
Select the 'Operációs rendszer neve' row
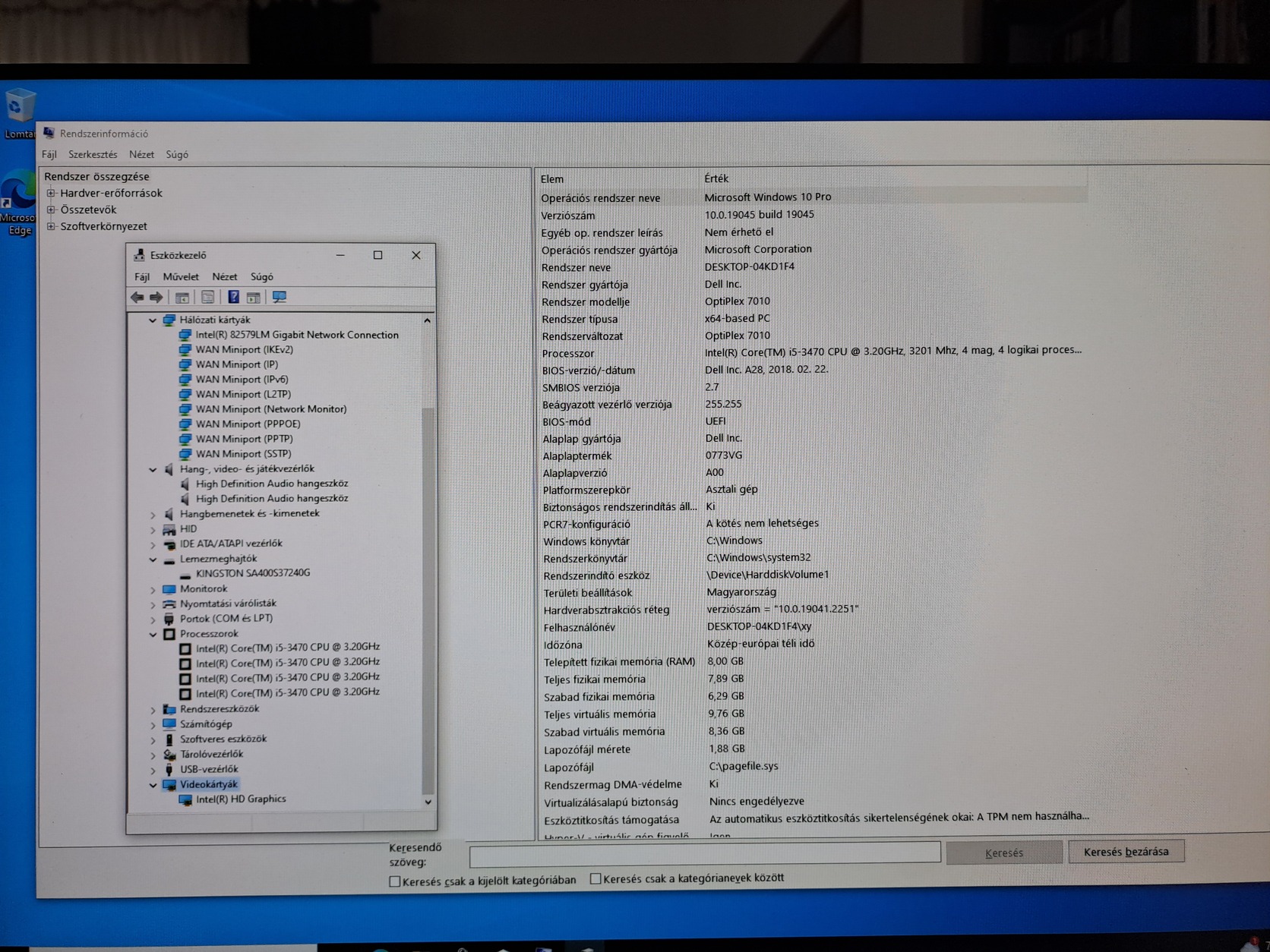pyautogui.click(x=813, y=197)
